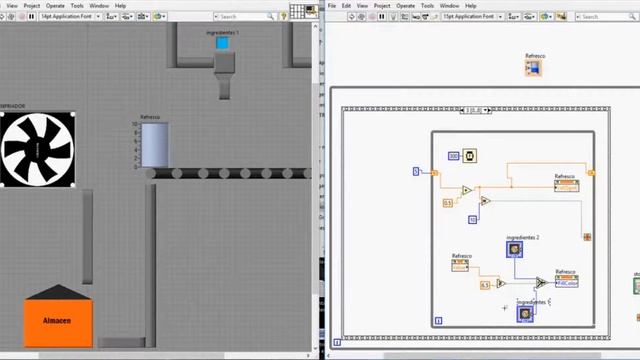Toggle Retain Wire Values button

tap(404, 17)
